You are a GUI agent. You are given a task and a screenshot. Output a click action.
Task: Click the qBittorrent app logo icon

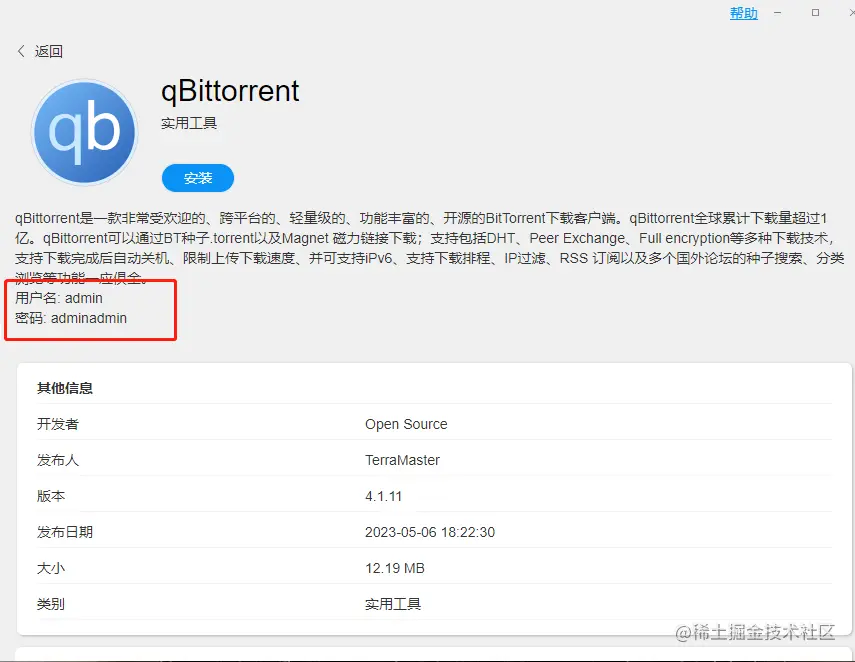[x=85, y=132]
